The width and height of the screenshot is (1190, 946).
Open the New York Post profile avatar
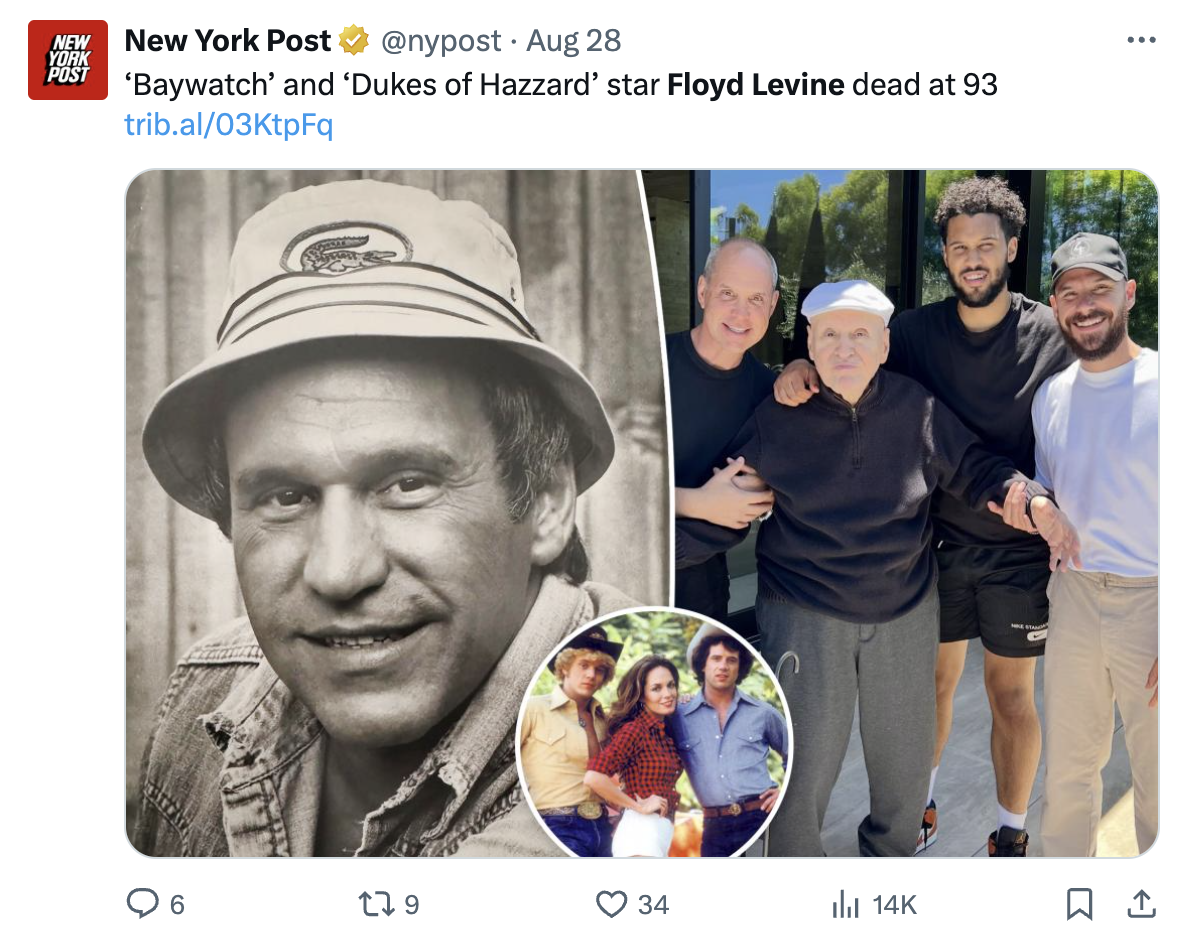tap(67, 60)
